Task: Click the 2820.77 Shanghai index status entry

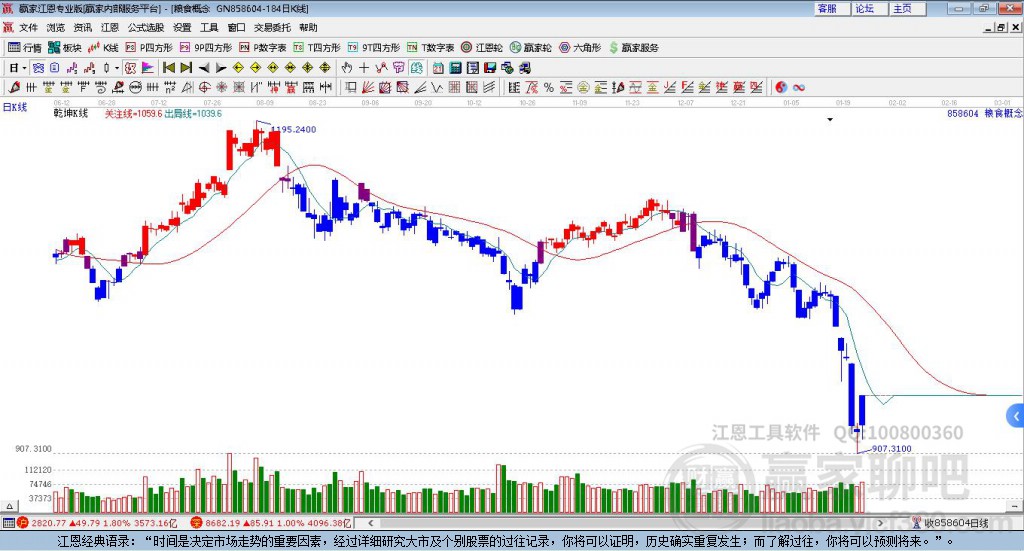Action: 97,523
